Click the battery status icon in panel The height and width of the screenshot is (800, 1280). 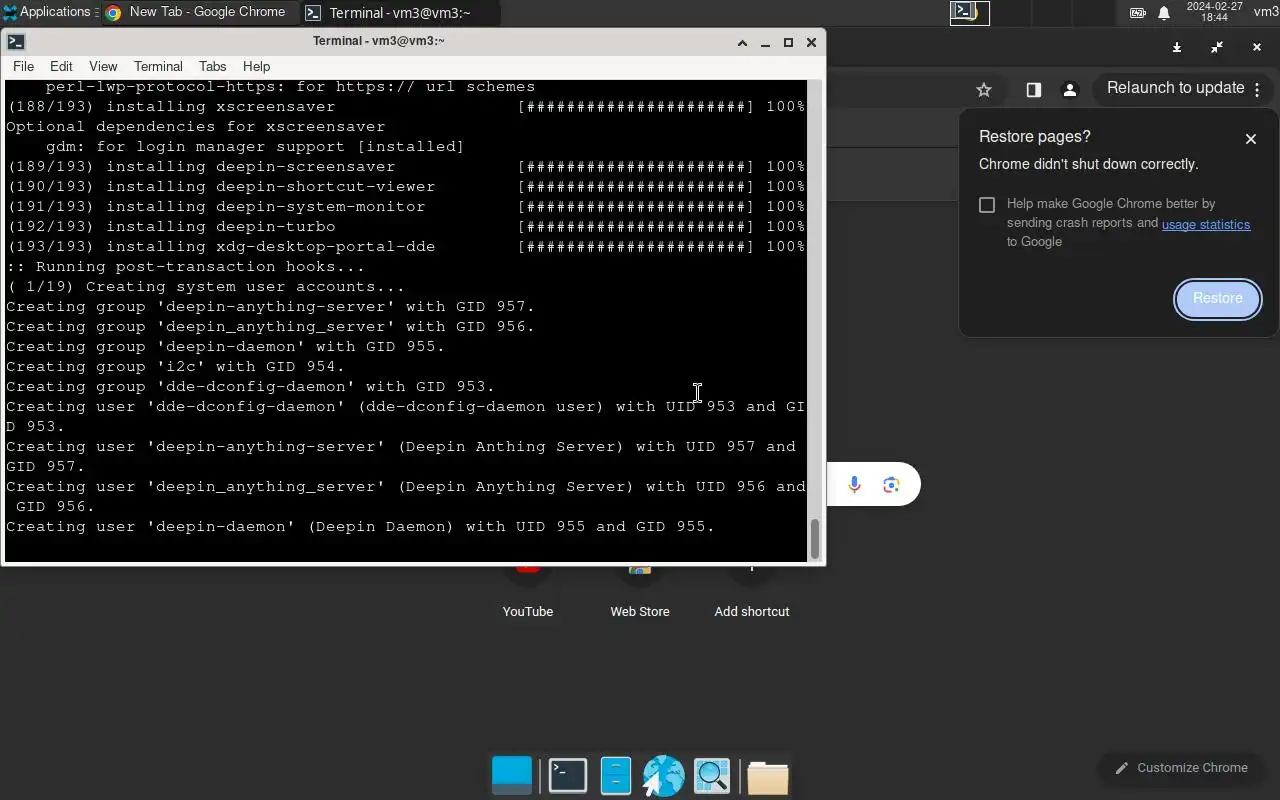[x=1138, y=12]
